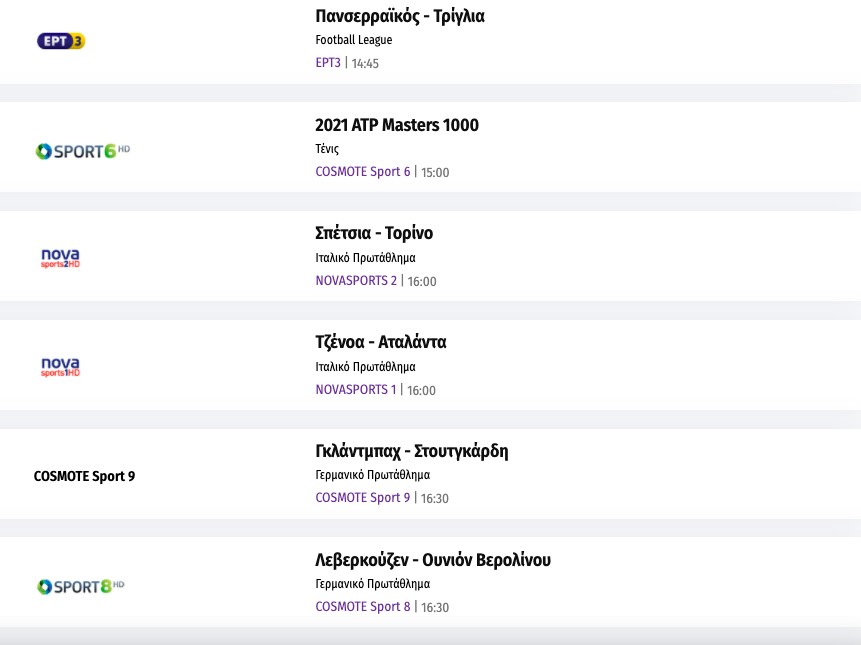Click the purple COSMOTE Sport 8 link

[362, 606]
